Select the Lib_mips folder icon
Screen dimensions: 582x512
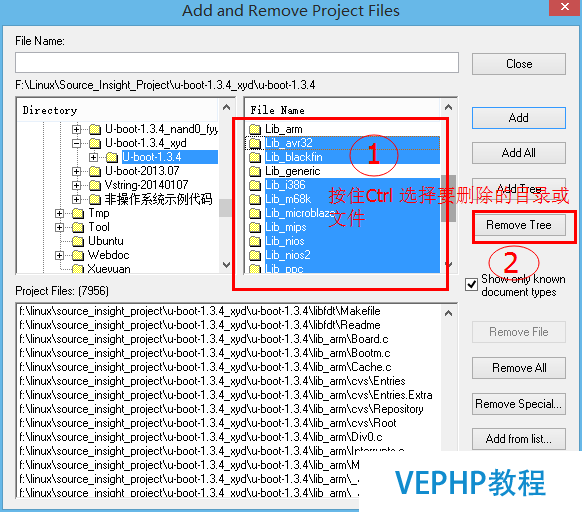coord(255,227)
